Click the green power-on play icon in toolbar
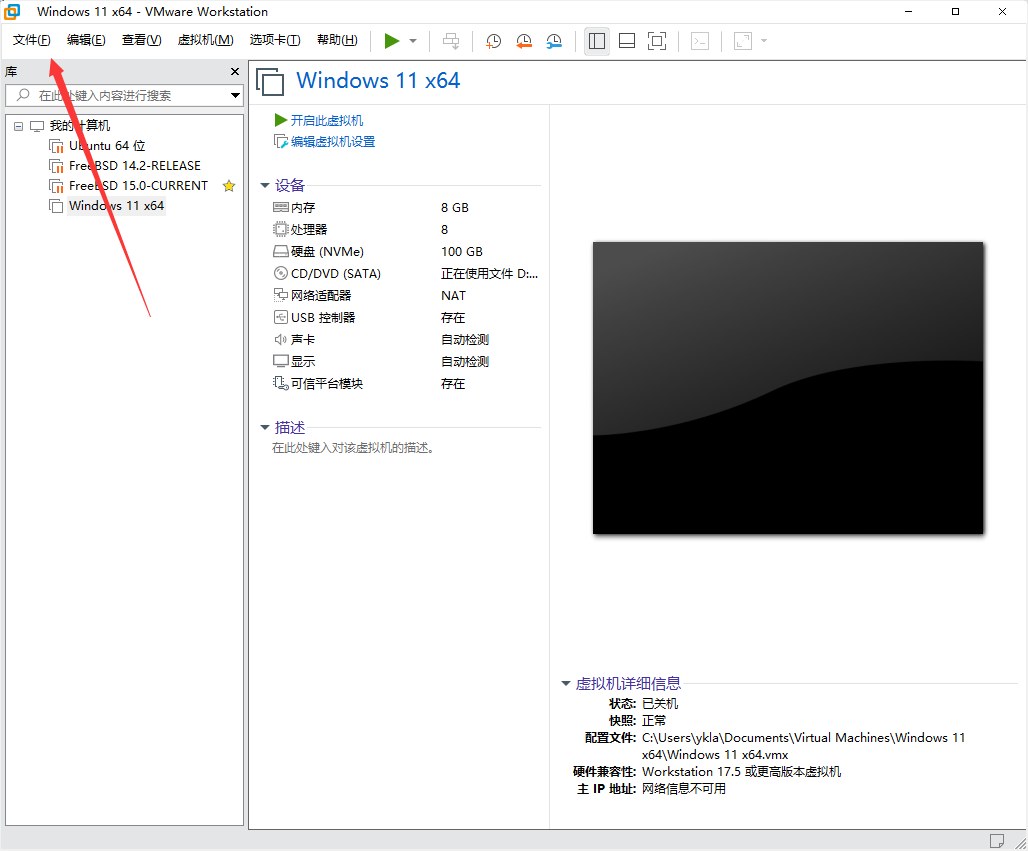The height and width of the screenshot is (851, 1028). pos(391,41)
